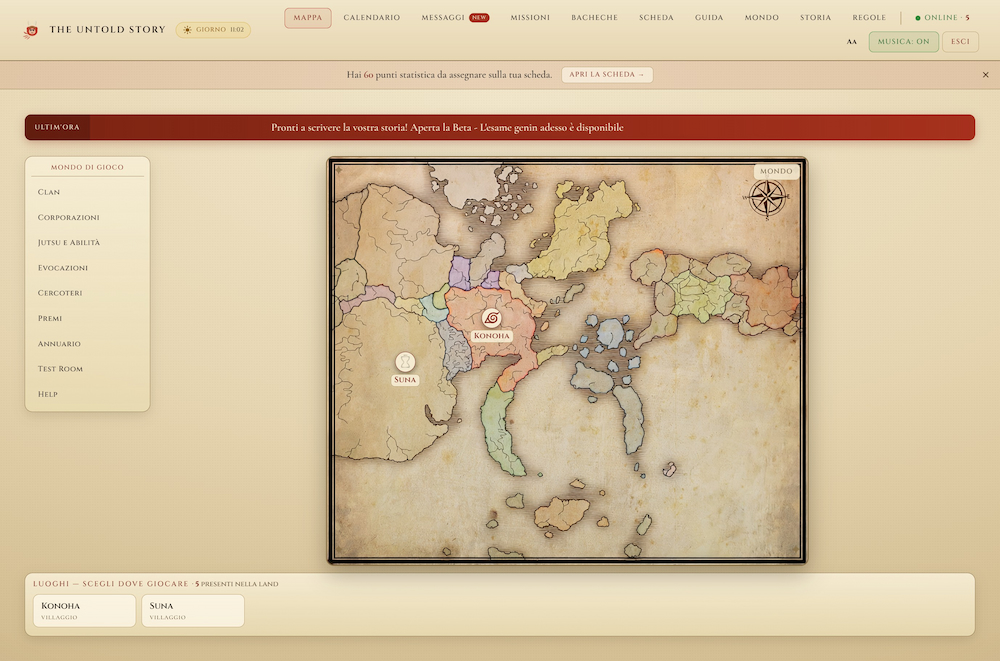Click the NEW badge next to Messaggi

tap(479, 18)
